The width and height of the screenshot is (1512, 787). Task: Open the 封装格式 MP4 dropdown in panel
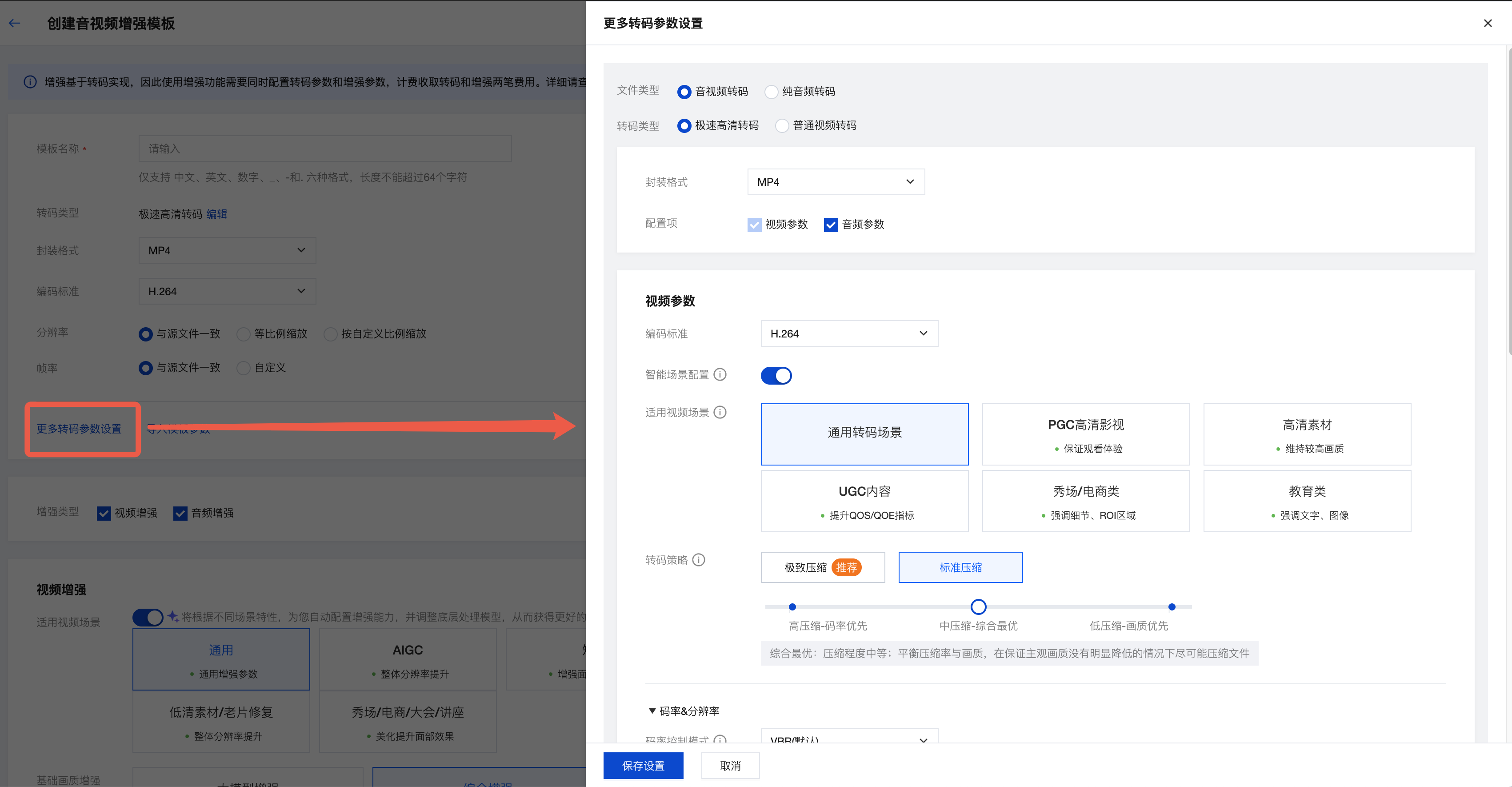pyautogui.click(x=836, y=182)
